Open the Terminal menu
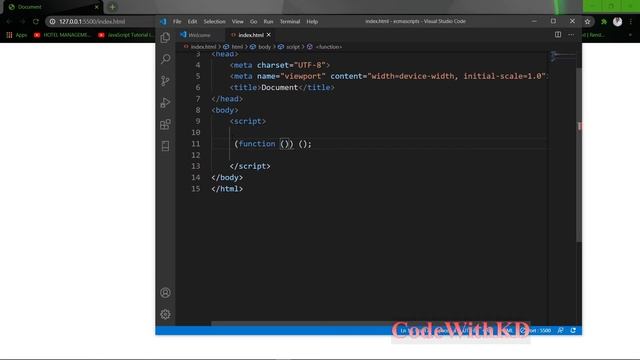 click(290, 21)
